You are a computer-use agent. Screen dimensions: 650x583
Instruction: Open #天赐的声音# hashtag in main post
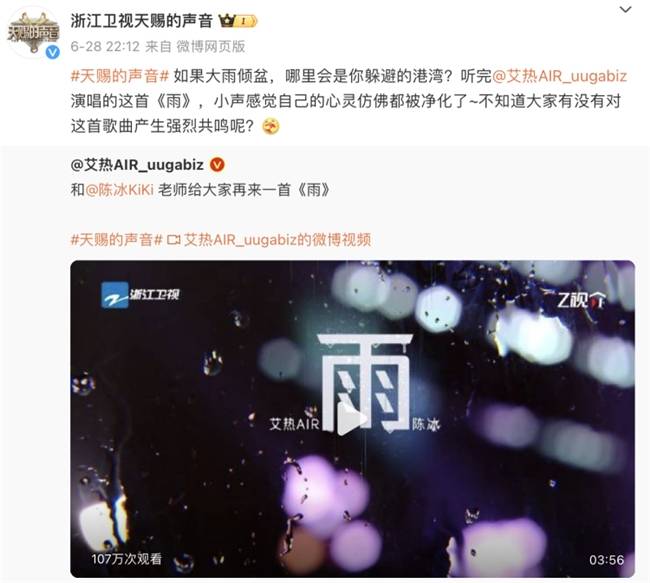[120, 76]
